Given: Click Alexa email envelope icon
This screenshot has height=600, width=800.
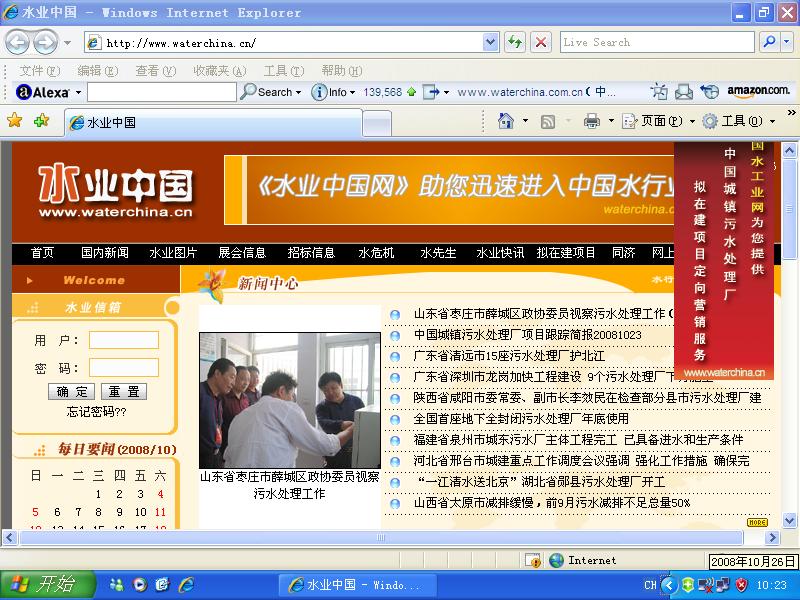Looking at the screenshot, I should (684, 92).
